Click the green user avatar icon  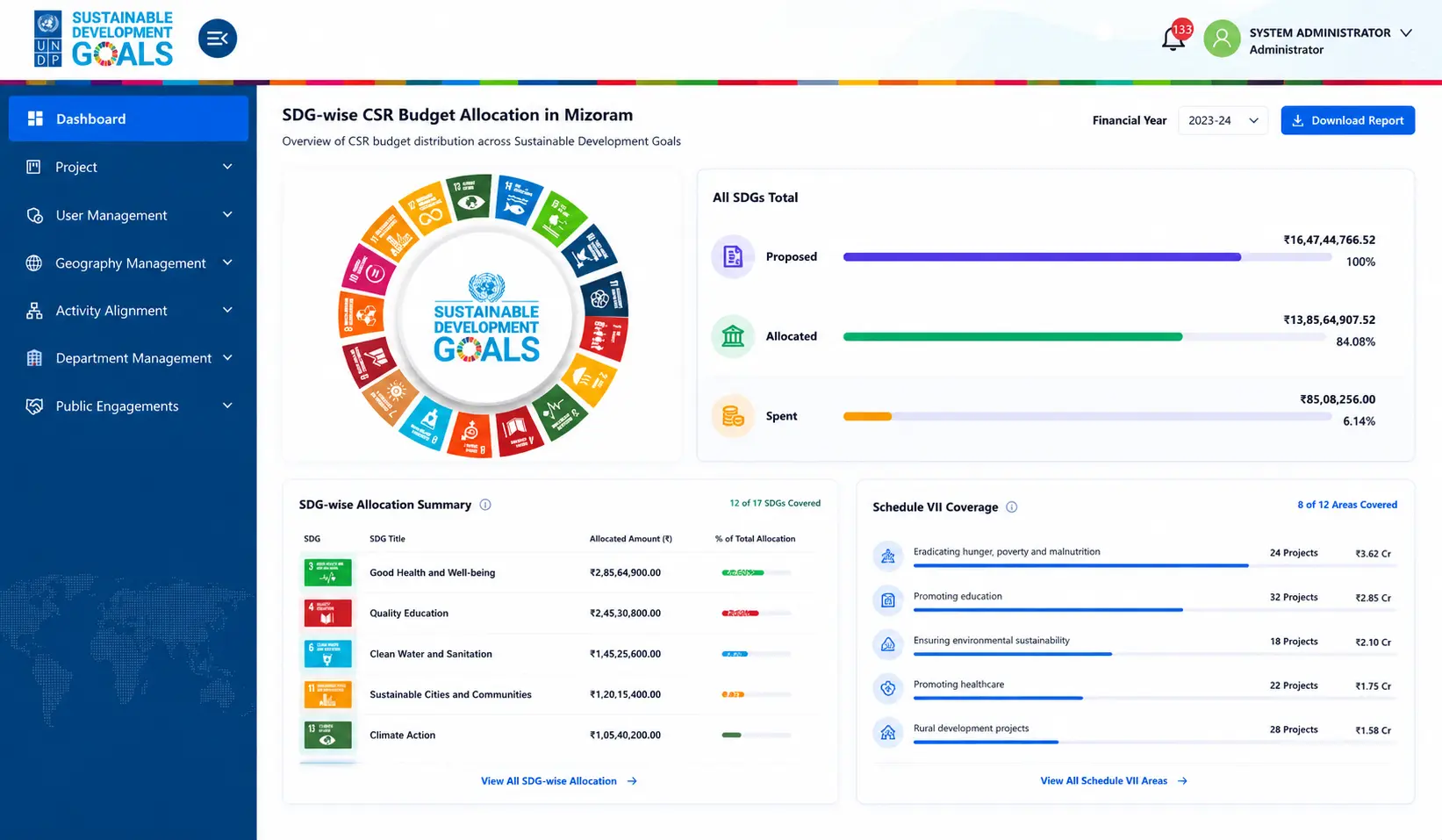pos(1222,39)
